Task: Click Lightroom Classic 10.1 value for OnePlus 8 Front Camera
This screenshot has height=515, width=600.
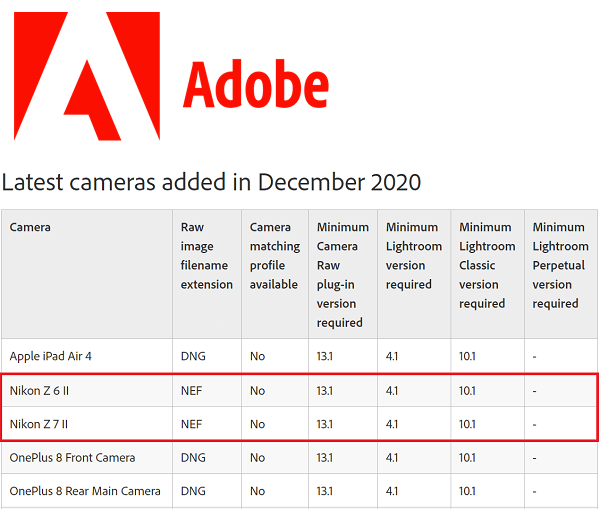Action: pos(469,458)
